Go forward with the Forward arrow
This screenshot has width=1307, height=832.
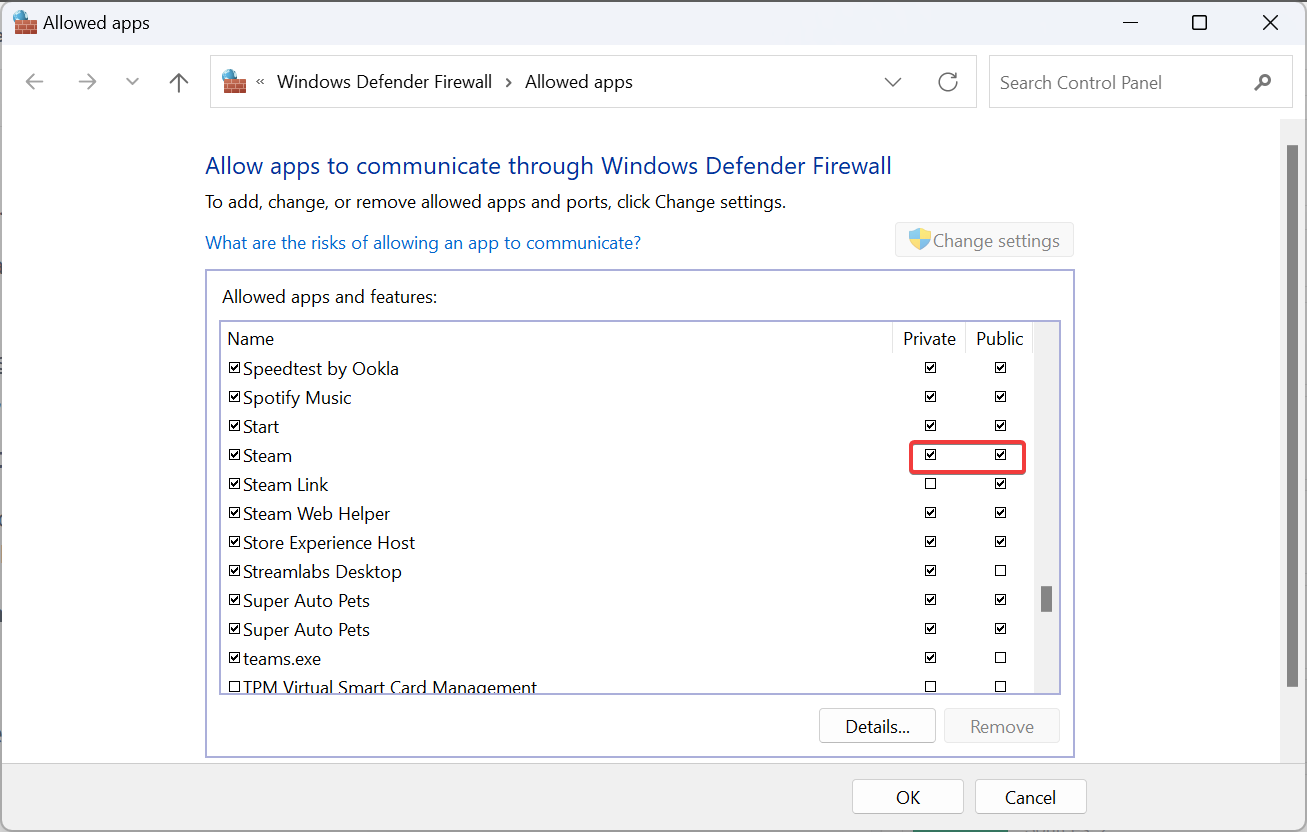[x=88, y=82]
